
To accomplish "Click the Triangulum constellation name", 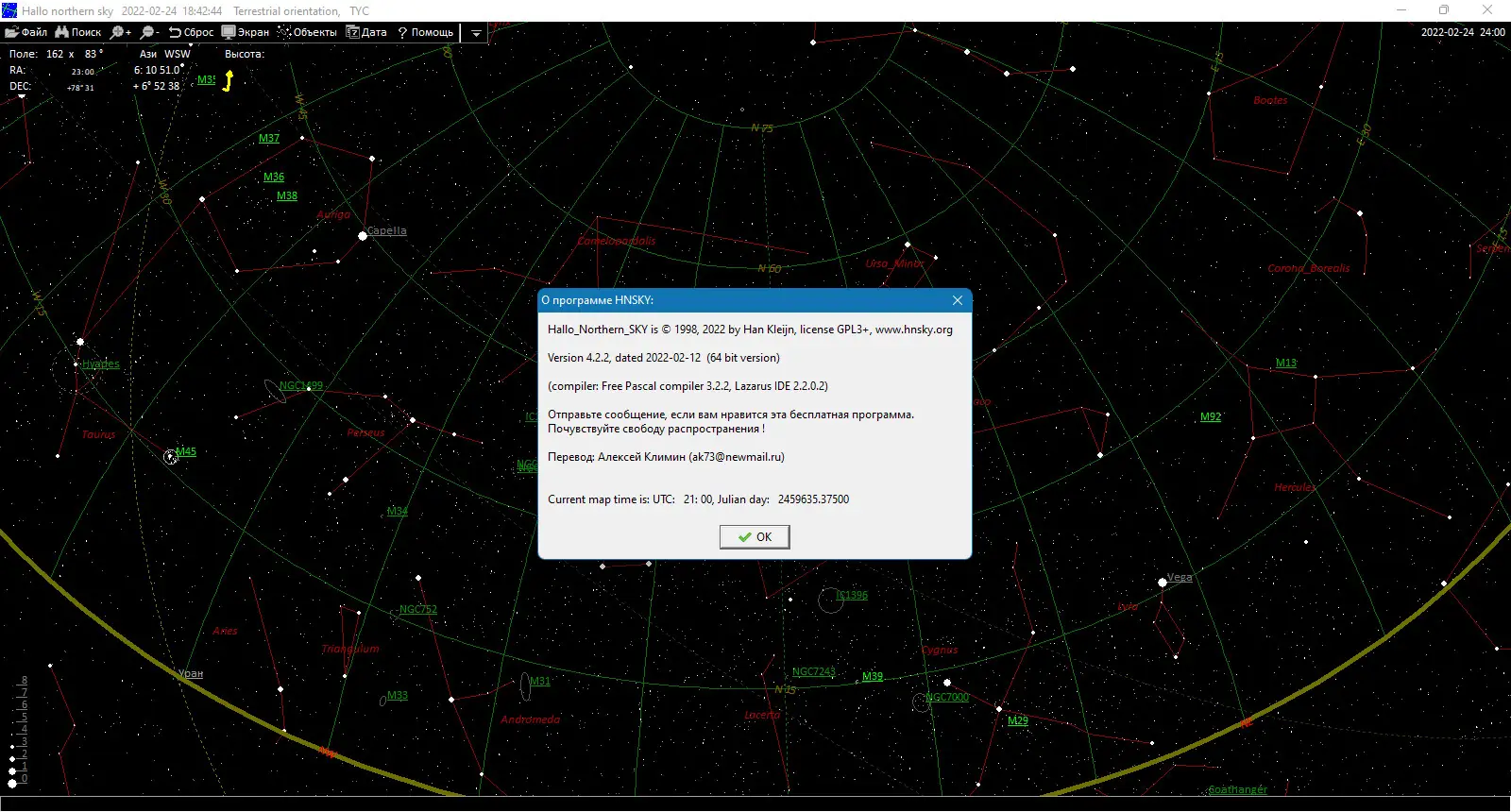I will 350,649.
